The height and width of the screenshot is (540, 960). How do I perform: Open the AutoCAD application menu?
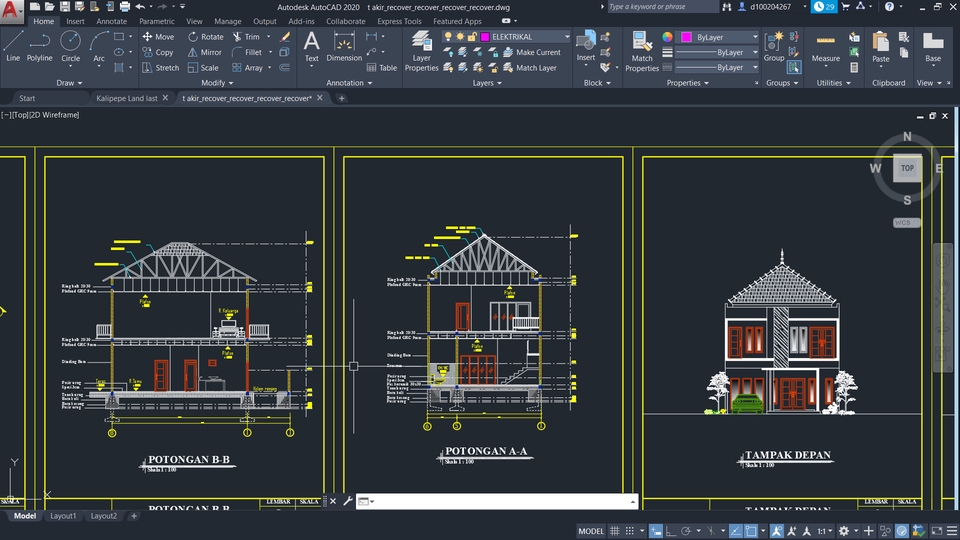12,10
